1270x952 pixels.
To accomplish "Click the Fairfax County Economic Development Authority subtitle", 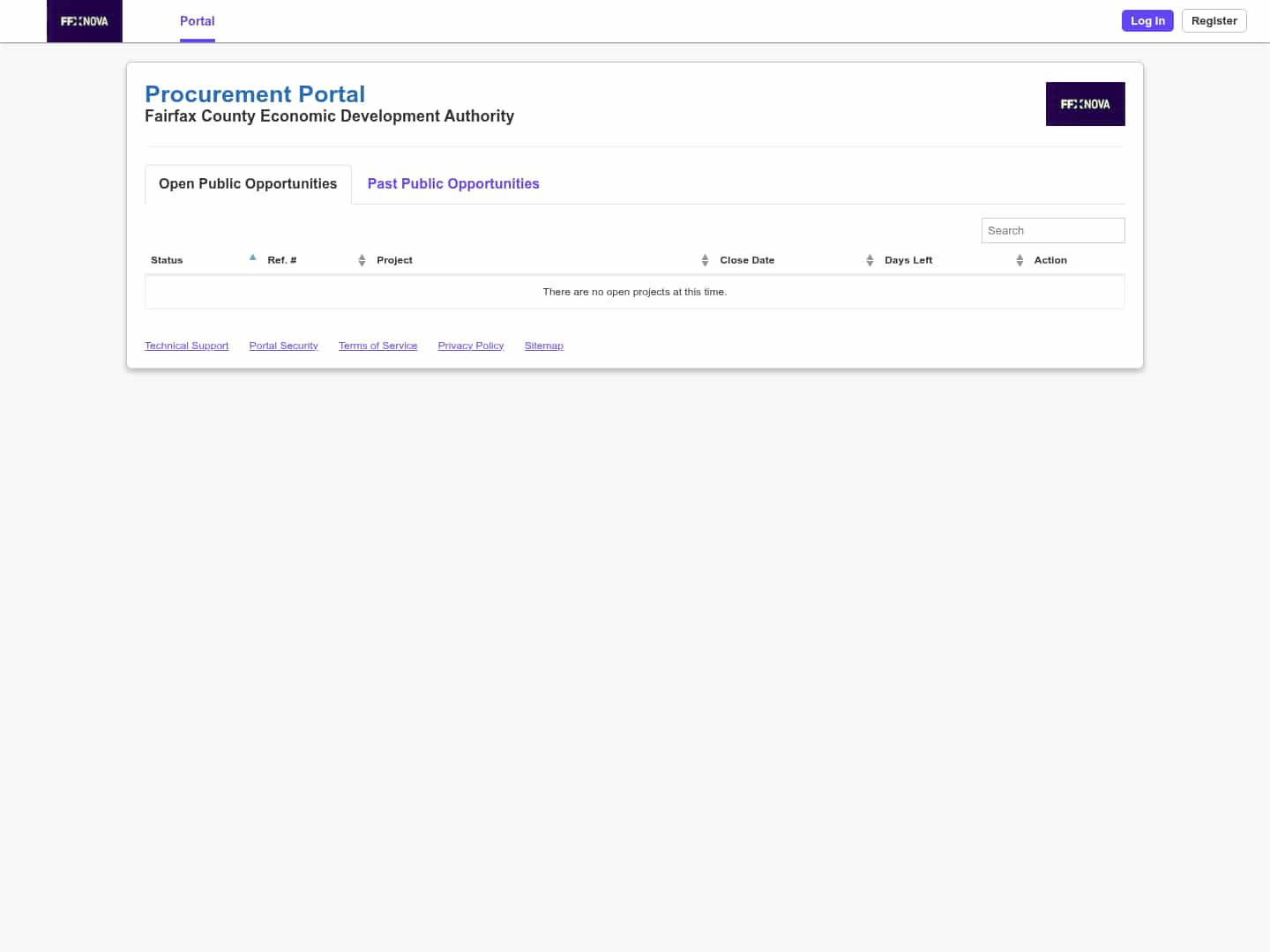I will (329, 116).
